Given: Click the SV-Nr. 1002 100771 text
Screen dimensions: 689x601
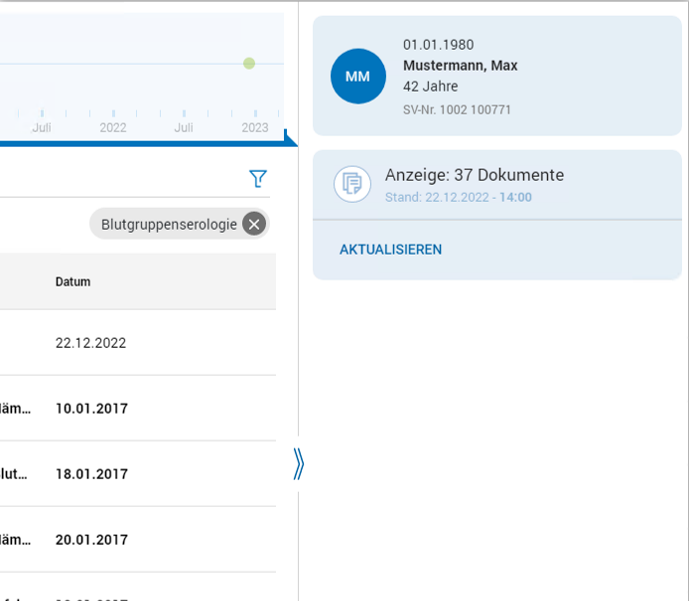Looking at the screenshot, I should click(x=457, y=110).
